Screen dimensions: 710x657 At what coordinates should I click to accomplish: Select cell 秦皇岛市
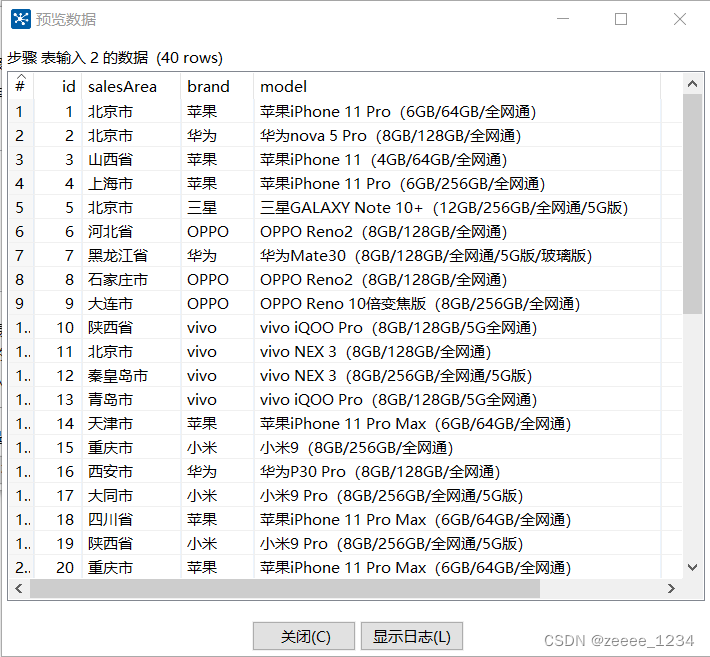131,375
